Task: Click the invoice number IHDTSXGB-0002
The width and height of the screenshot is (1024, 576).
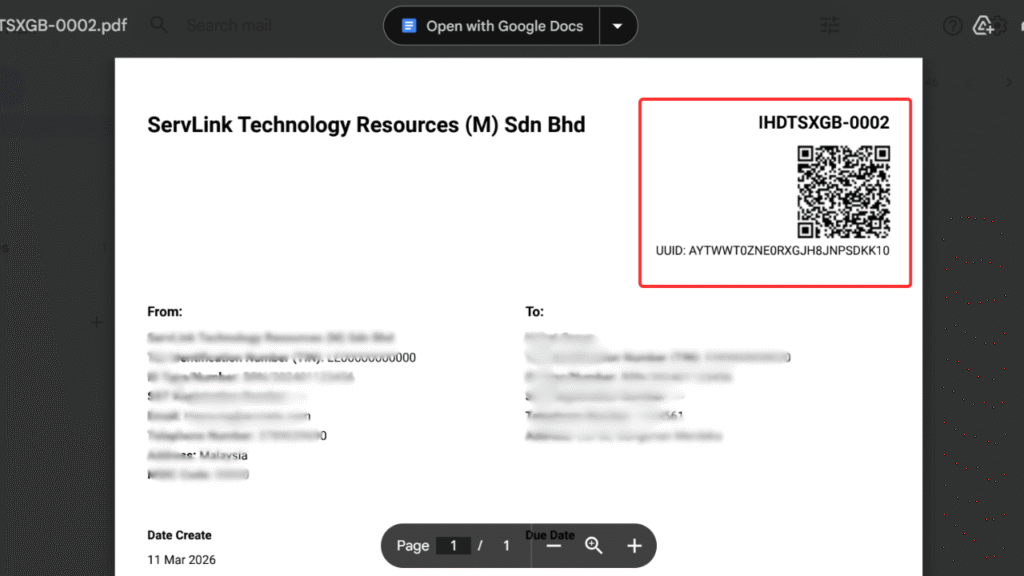Action: pyautogui.click(x=823, y=123)
